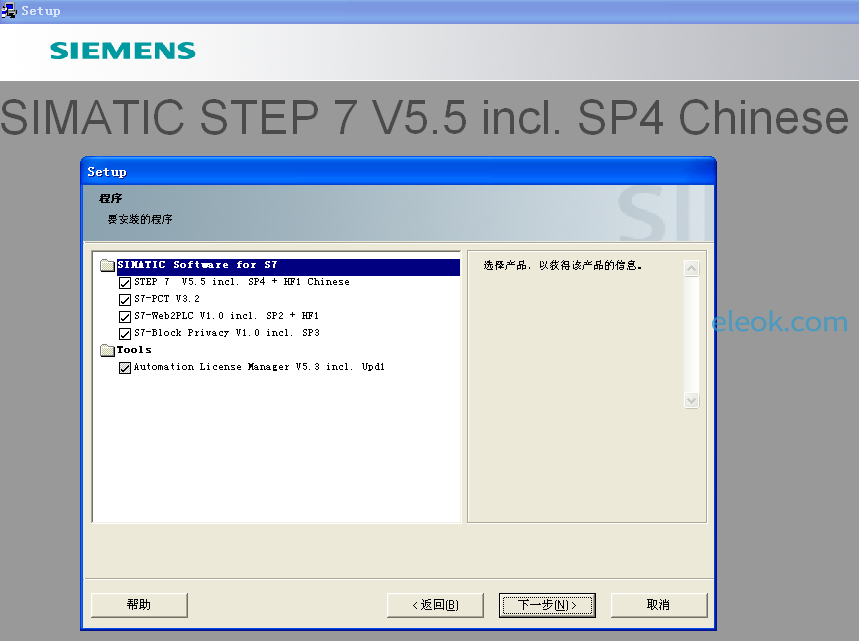Click the 下一步(N) next button

pos(547,605)
